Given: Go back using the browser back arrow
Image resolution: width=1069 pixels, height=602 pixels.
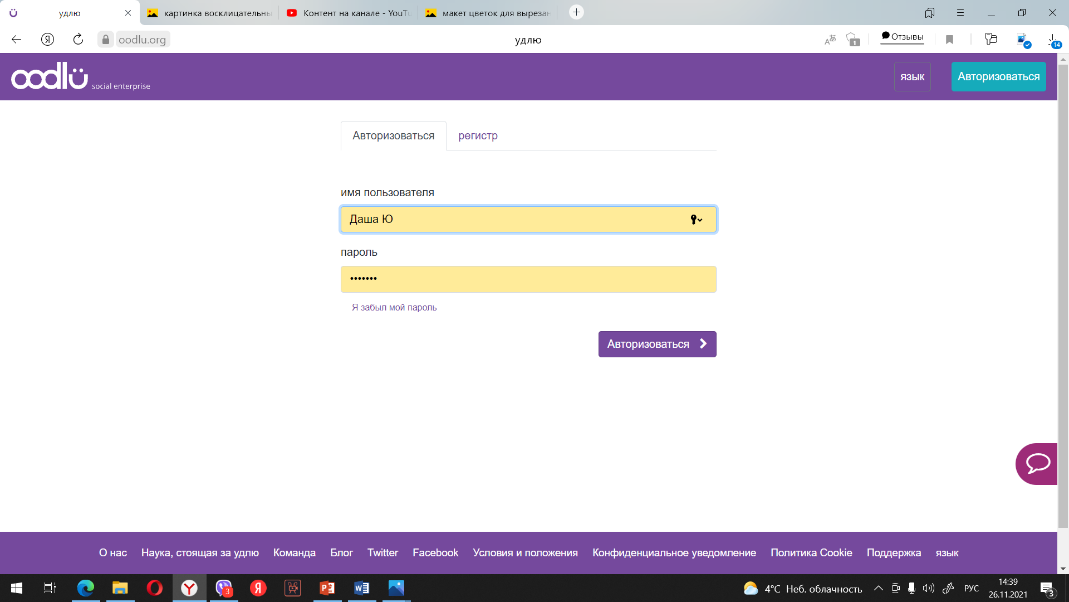Looking at the screenshot, I should [17, 39].
